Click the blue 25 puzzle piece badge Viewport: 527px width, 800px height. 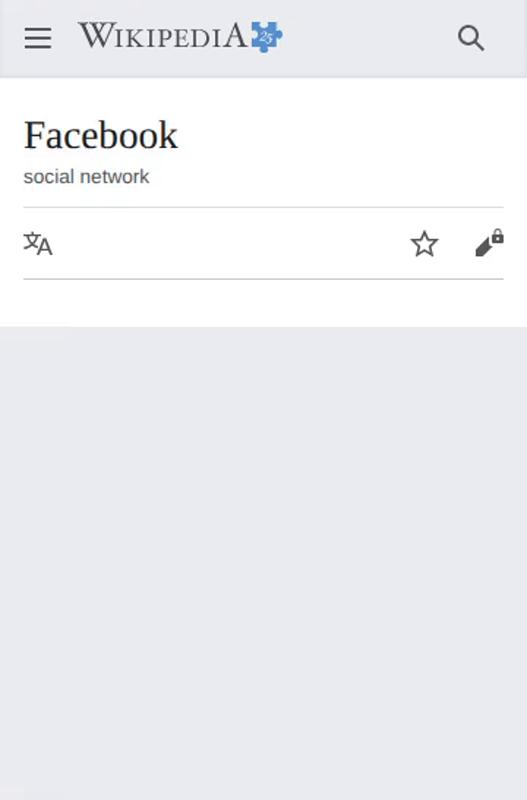coord(267,37)
